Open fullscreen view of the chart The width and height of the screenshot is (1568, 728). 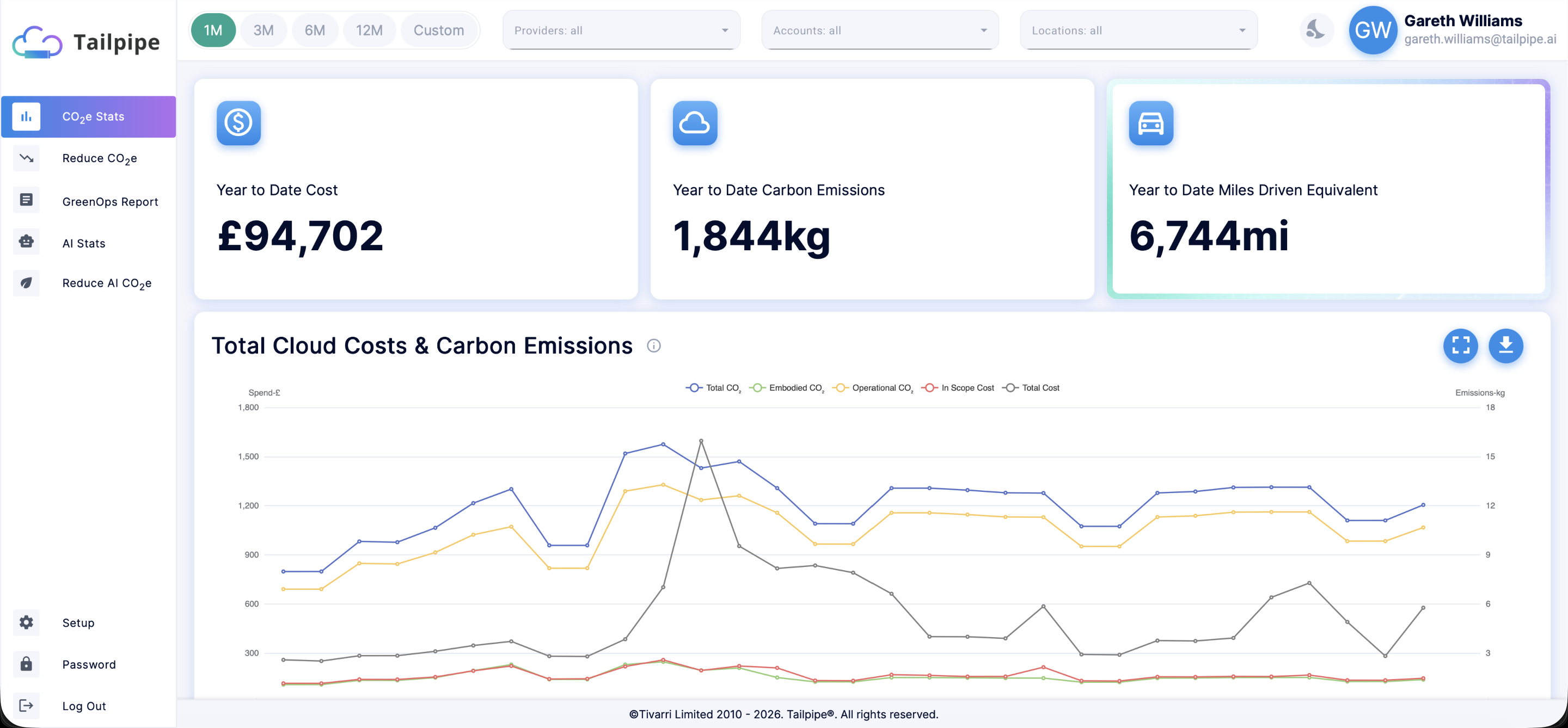(1460, 346)
